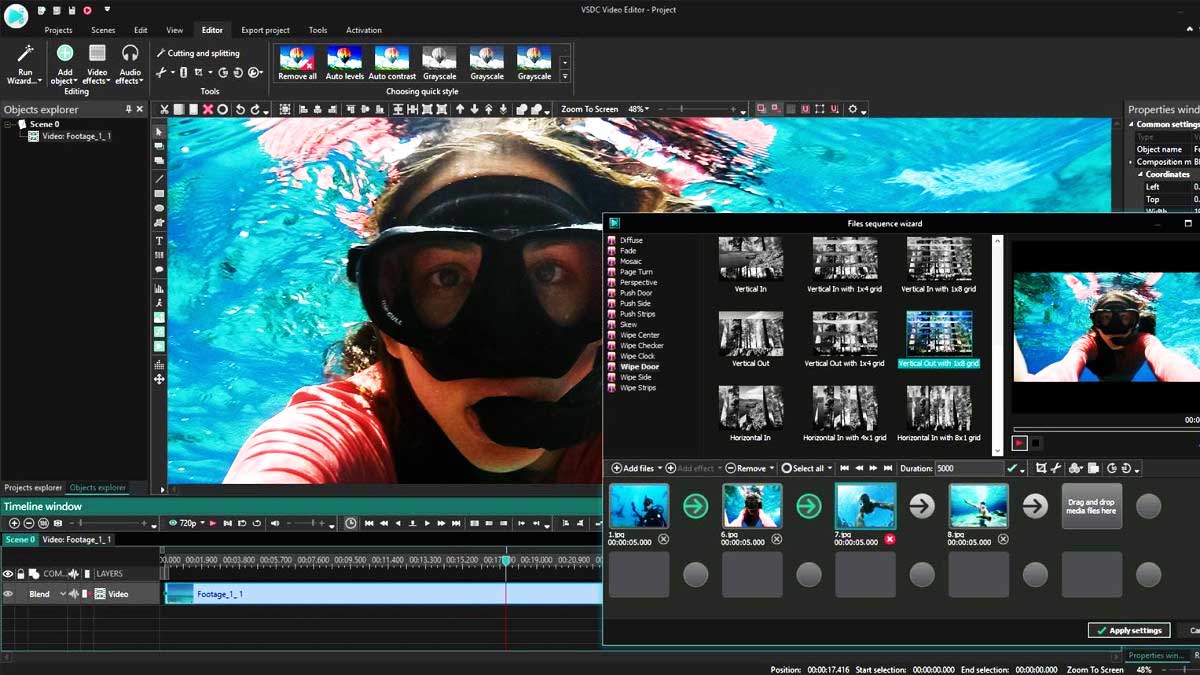Expand the quick style gallery more arrow
1200x675 pixels.
pyautogui.click(x=565, y=76)
